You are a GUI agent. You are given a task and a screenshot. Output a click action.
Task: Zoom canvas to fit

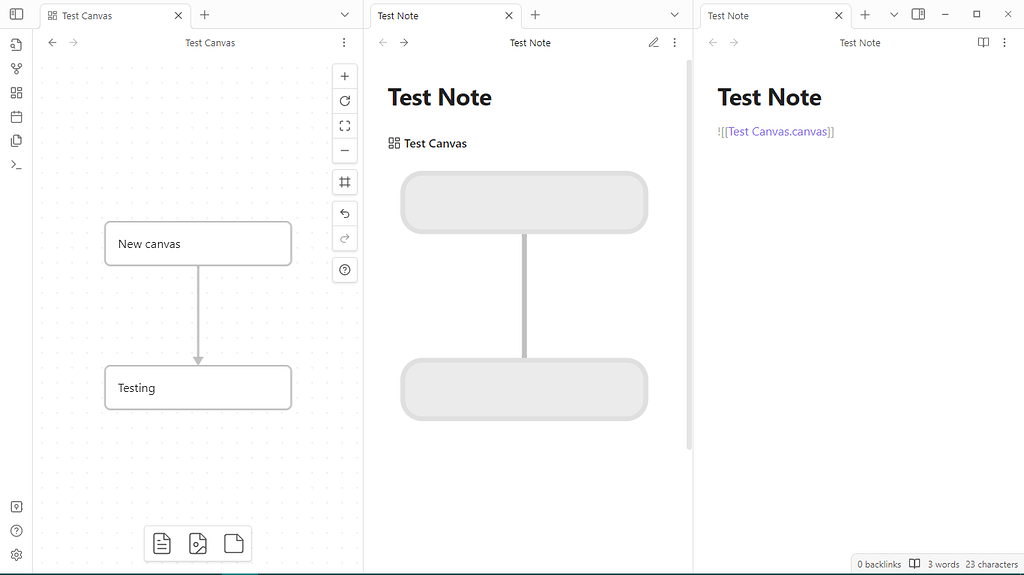pyautogui.click(x=345, y=125)
